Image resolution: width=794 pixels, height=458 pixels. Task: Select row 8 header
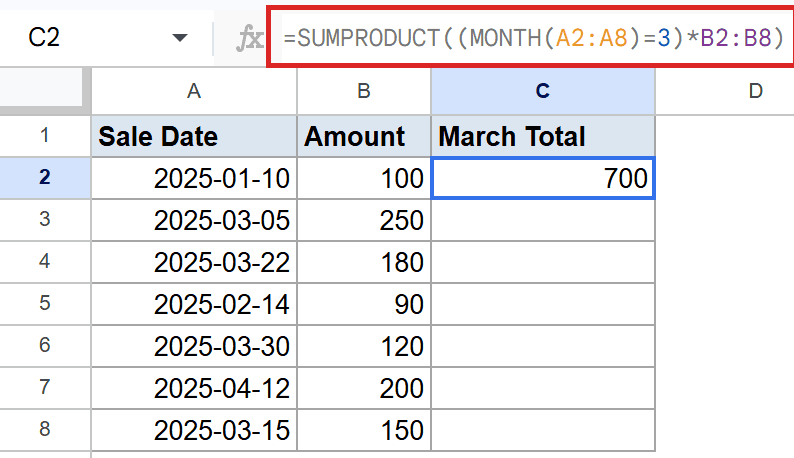(45, 430)
